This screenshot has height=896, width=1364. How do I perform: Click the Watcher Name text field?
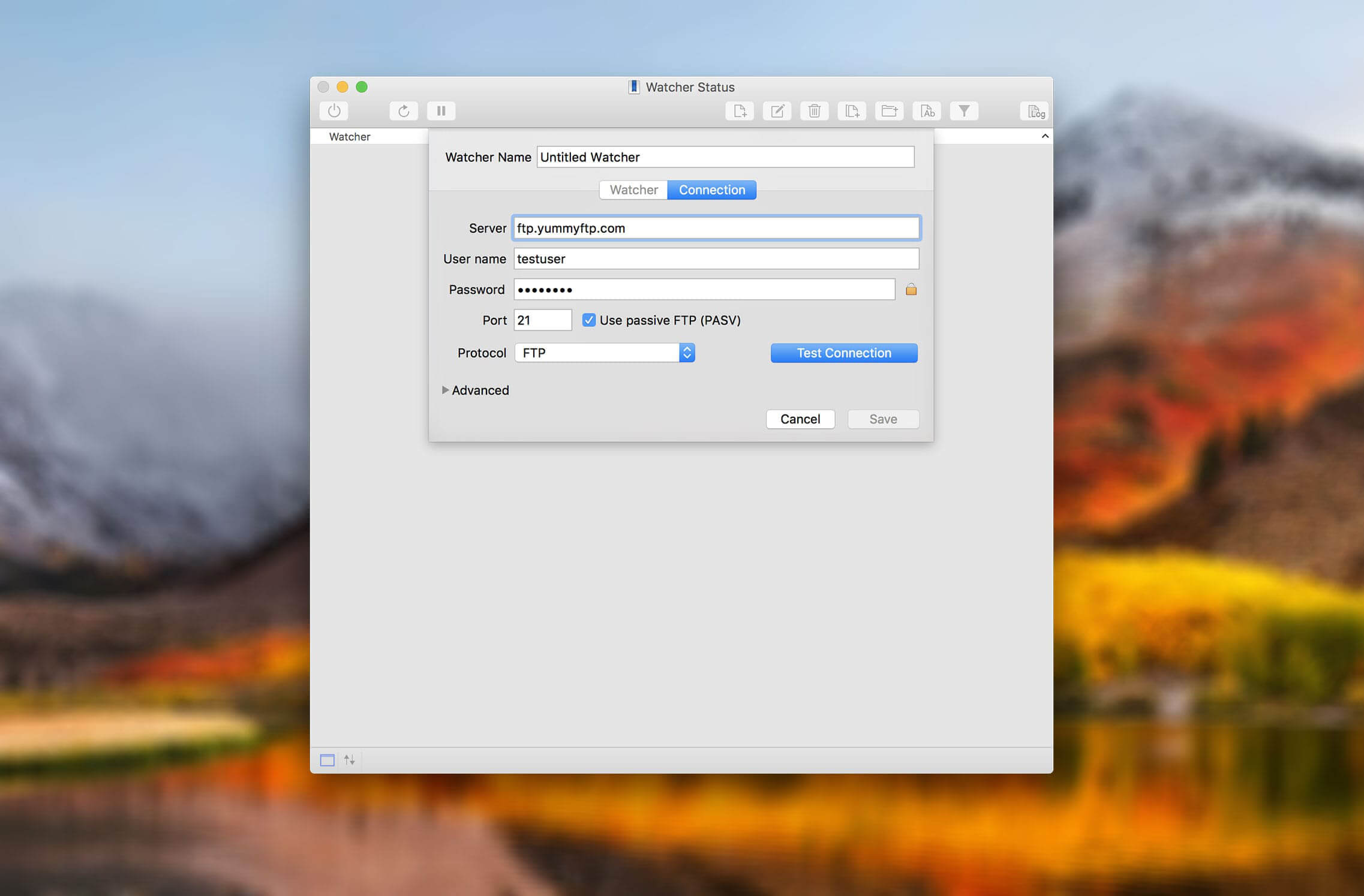pyautogui.click(x=725, y=157)
